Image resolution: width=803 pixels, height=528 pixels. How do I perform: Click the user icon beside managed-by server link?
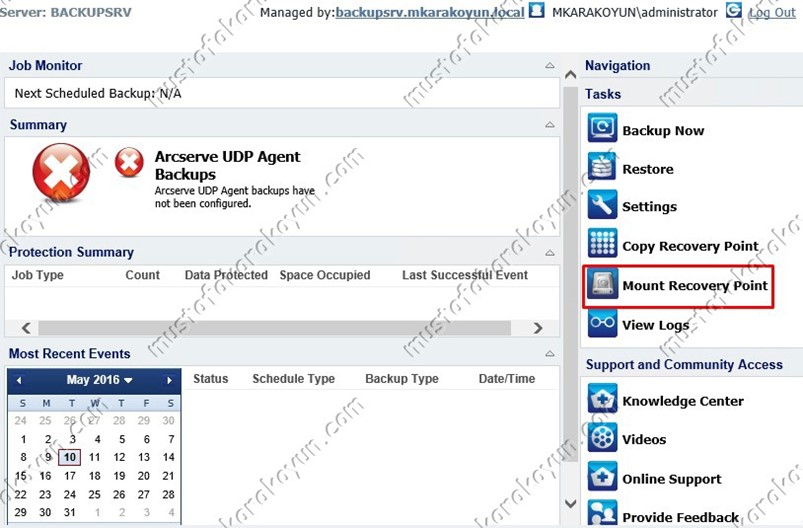coord(536,10)
